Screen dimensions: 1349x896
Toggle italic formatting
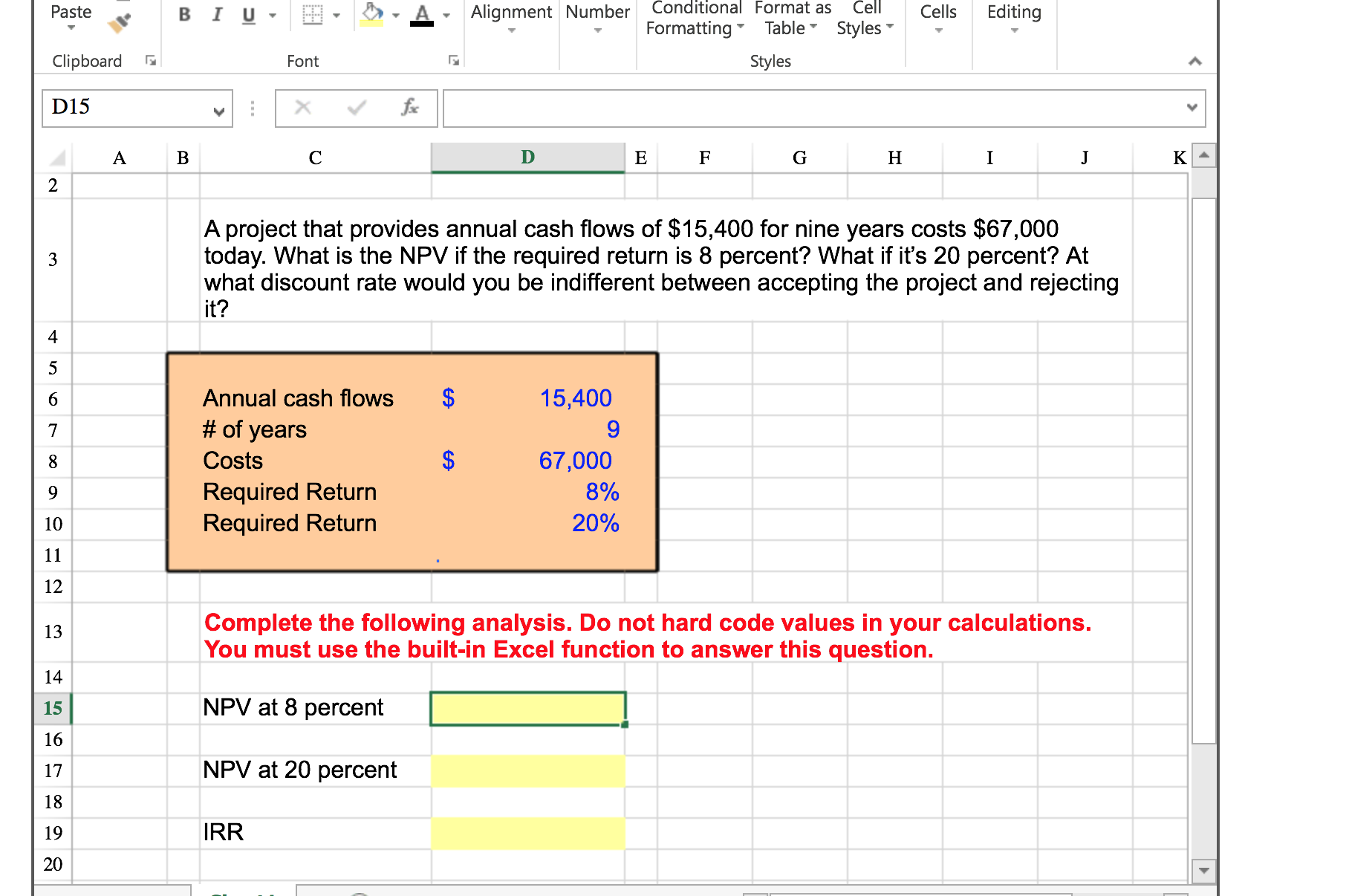coord(216,15)
